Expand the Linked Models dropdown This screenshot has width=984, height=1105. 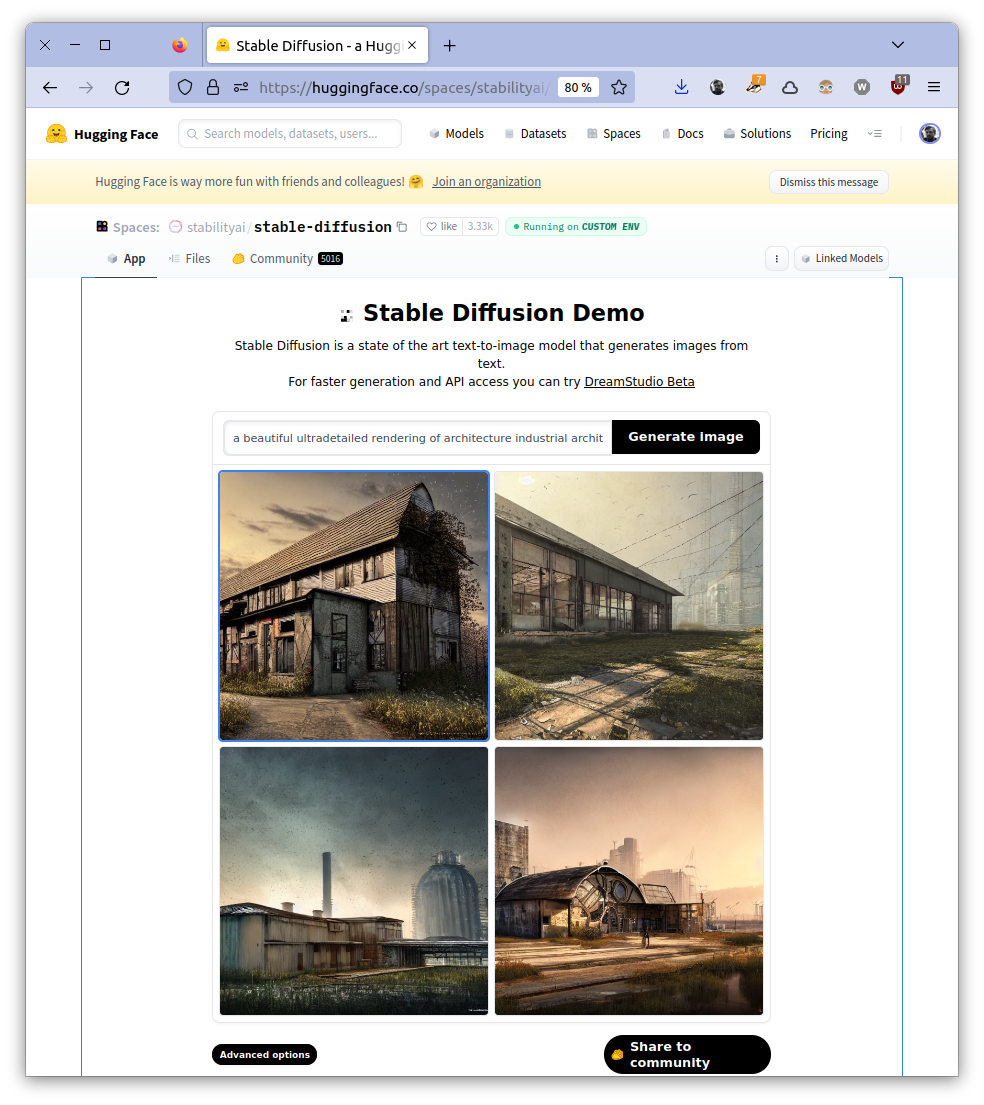841,258
